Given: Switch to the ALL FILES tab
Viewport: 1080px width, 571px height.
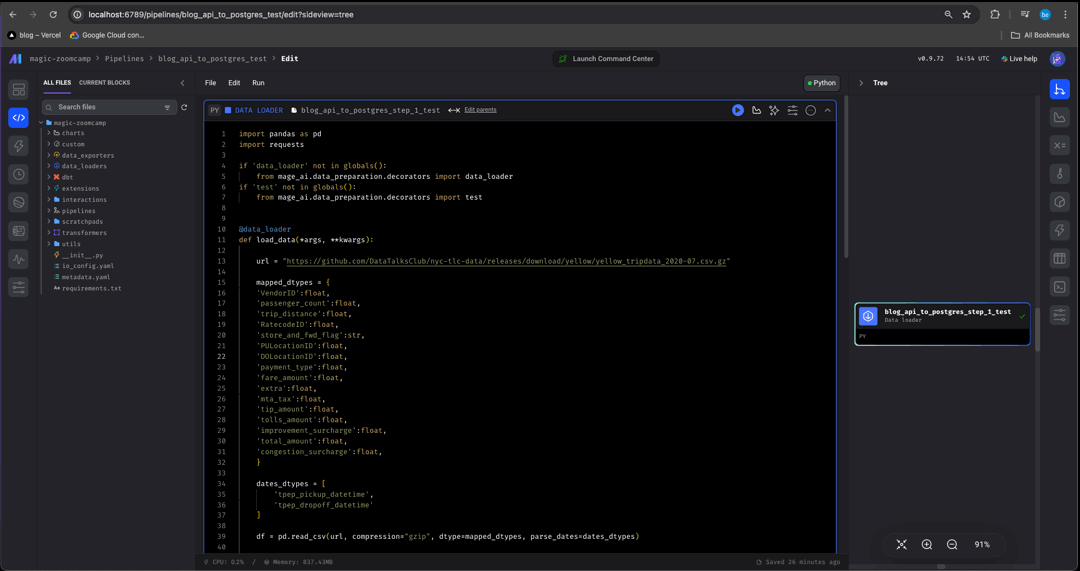Looking at the screenshot, I should click(57, 83).
